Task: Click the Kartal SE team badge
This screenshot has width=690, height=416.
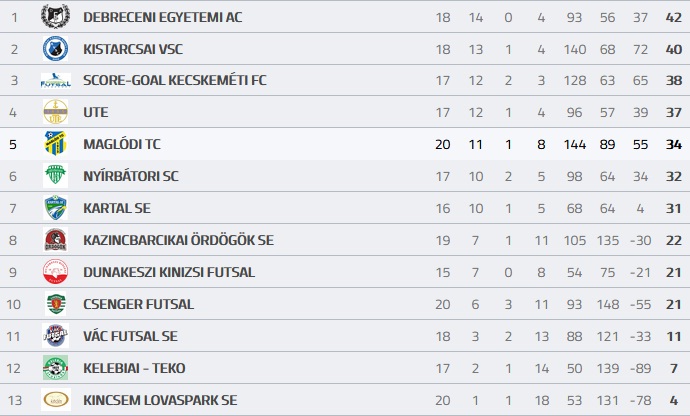Action: tap(55, 208)
